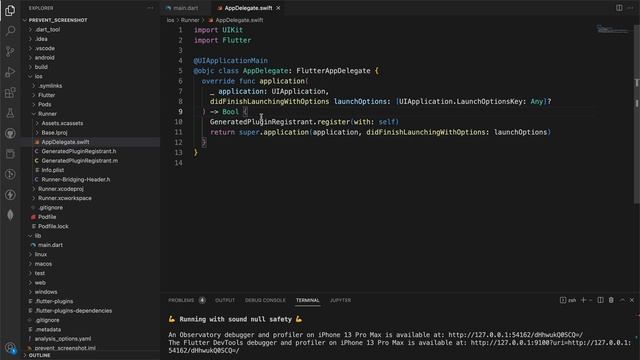Open the Explorer more actions ellipsis

pos(150,8)
